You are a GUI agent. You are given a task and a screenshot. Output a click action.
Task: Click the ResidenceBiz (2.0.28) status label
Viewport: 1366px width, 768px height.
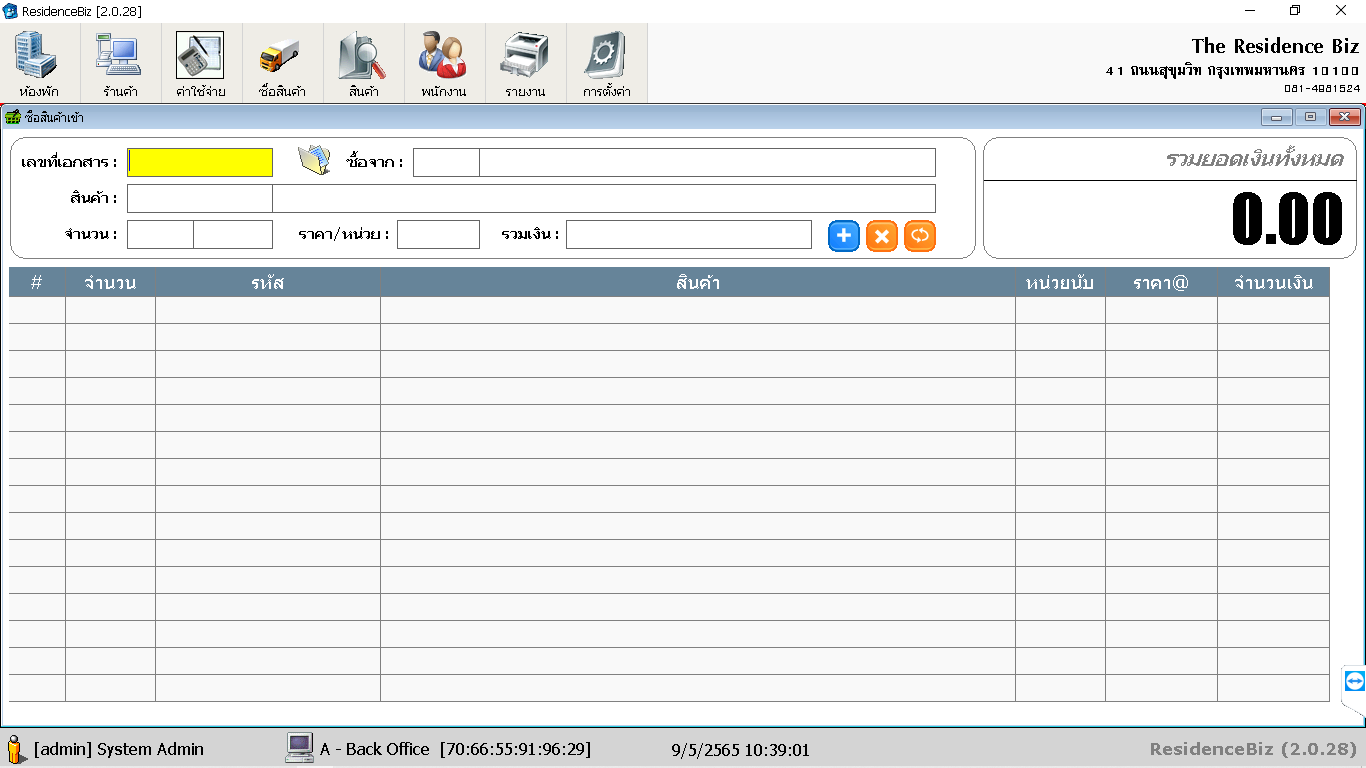(1253, 749)
